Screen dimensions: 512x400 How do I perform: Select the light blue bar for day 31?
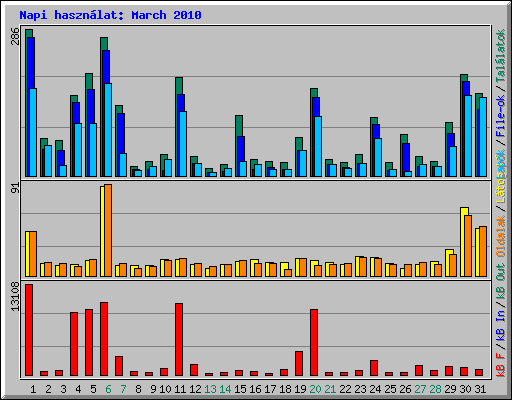(483, 137)
